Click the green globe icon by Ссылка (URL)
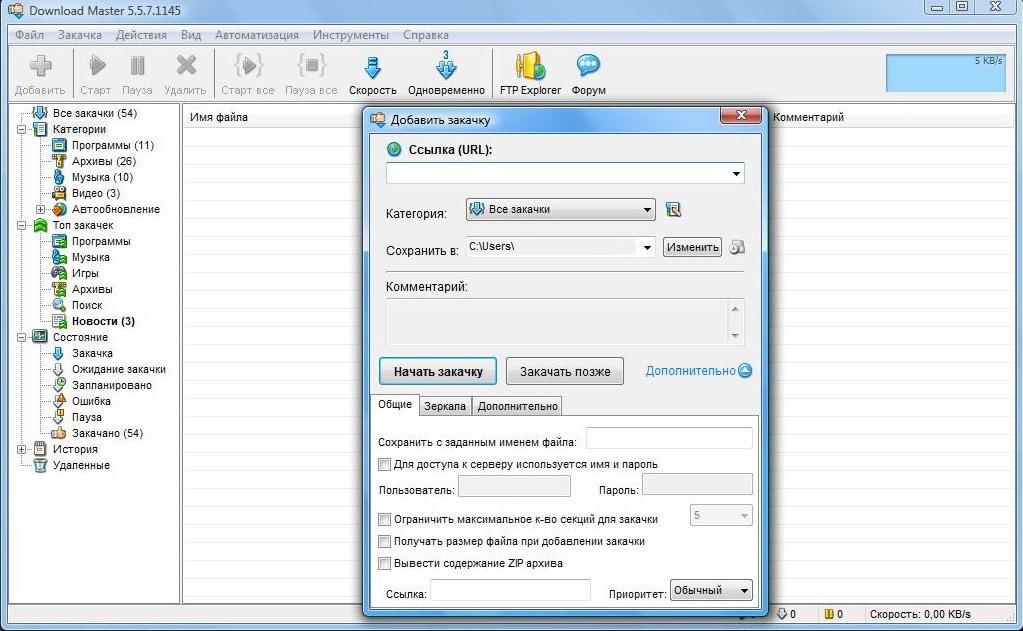Screen dimensions: 1023x631 pyautogui.click(x=394, y=149)
